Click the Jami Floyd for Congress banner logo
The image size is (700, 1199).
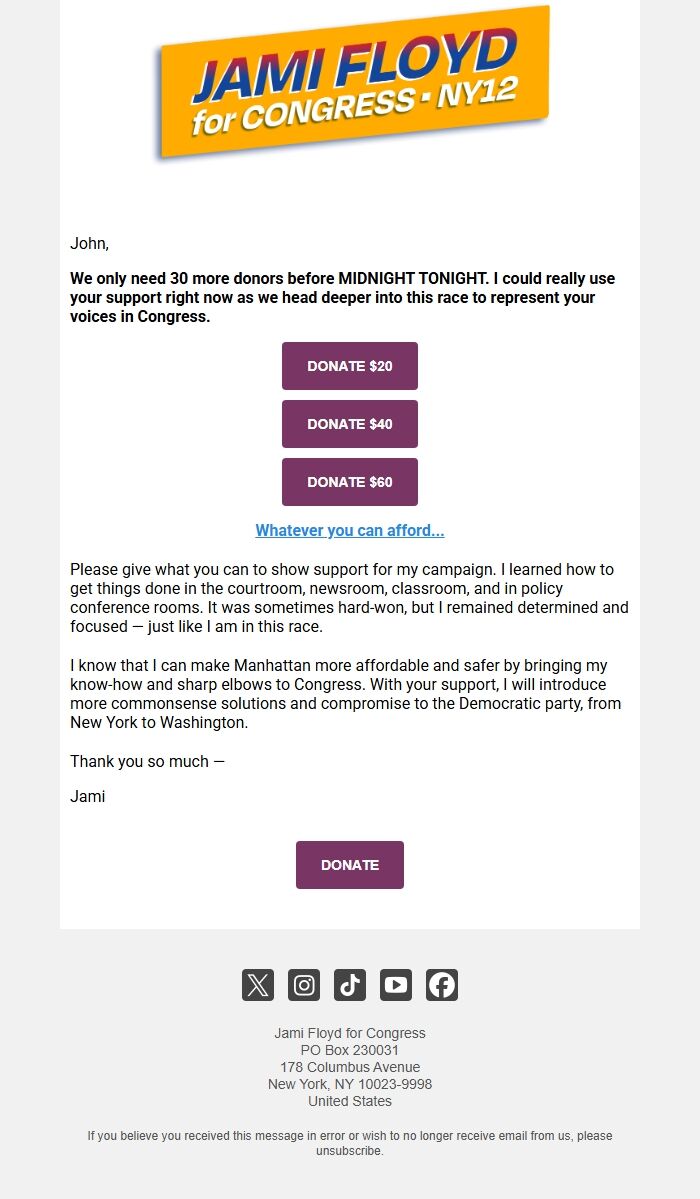[x=350, y=85]
